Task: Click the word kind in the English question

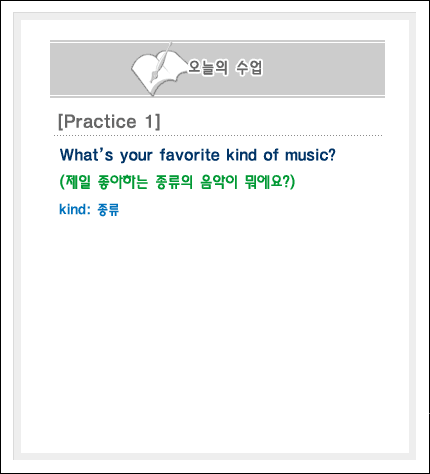Action: click(x=242, y=155)
